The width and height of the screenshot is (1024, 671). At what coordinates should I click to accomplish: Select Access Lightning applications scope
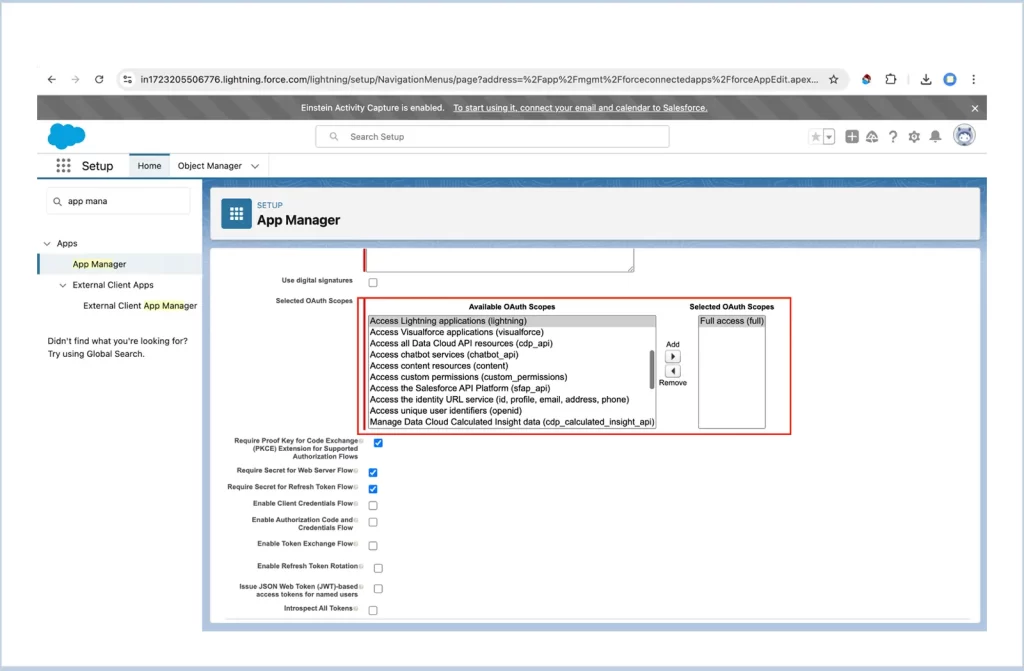tap(512, 321)
